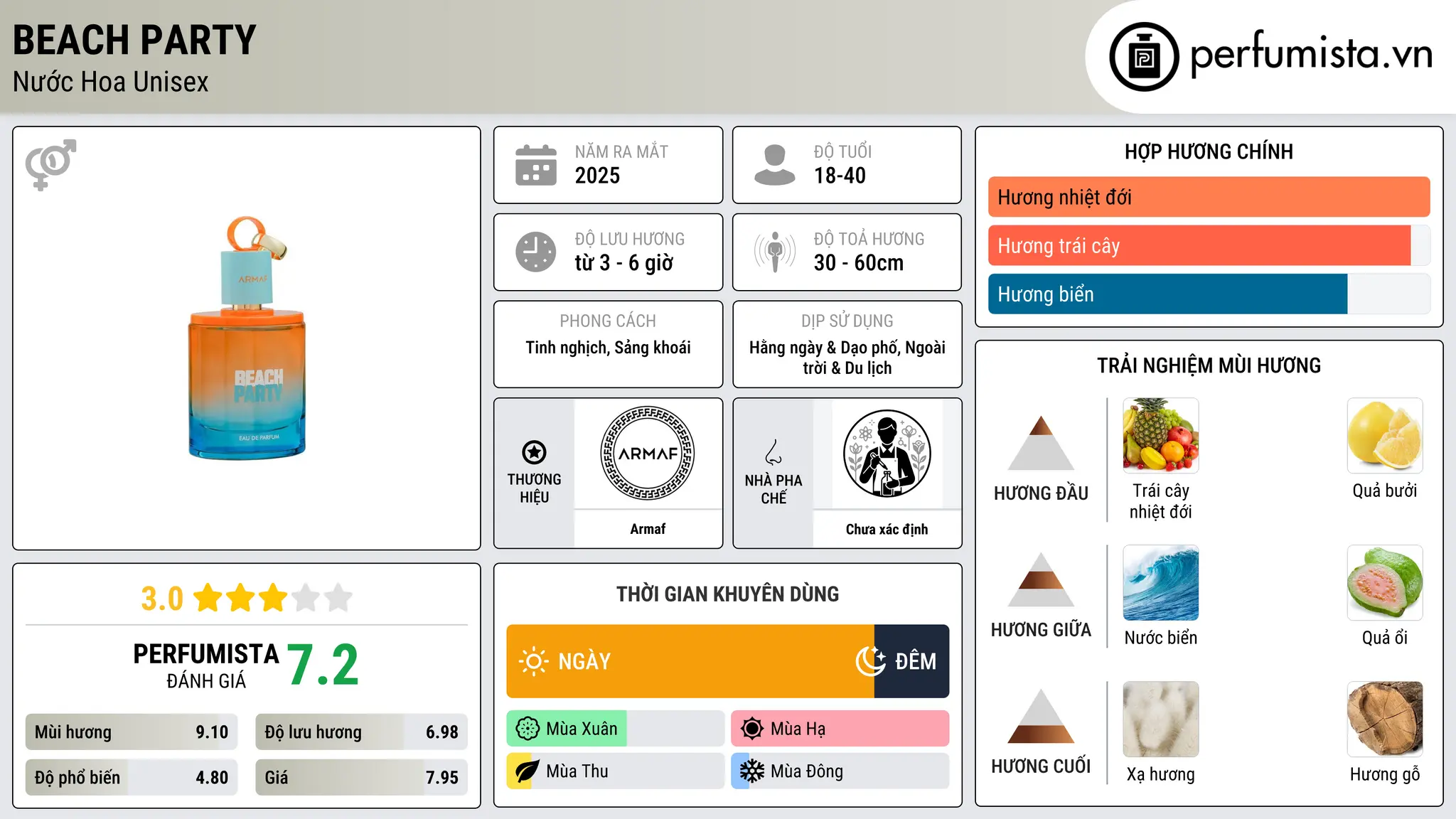This screenshot has width=1456, height=819.
Task: Click the Chưa xác định perfumer caption
Action: click(x=887, y=529)
